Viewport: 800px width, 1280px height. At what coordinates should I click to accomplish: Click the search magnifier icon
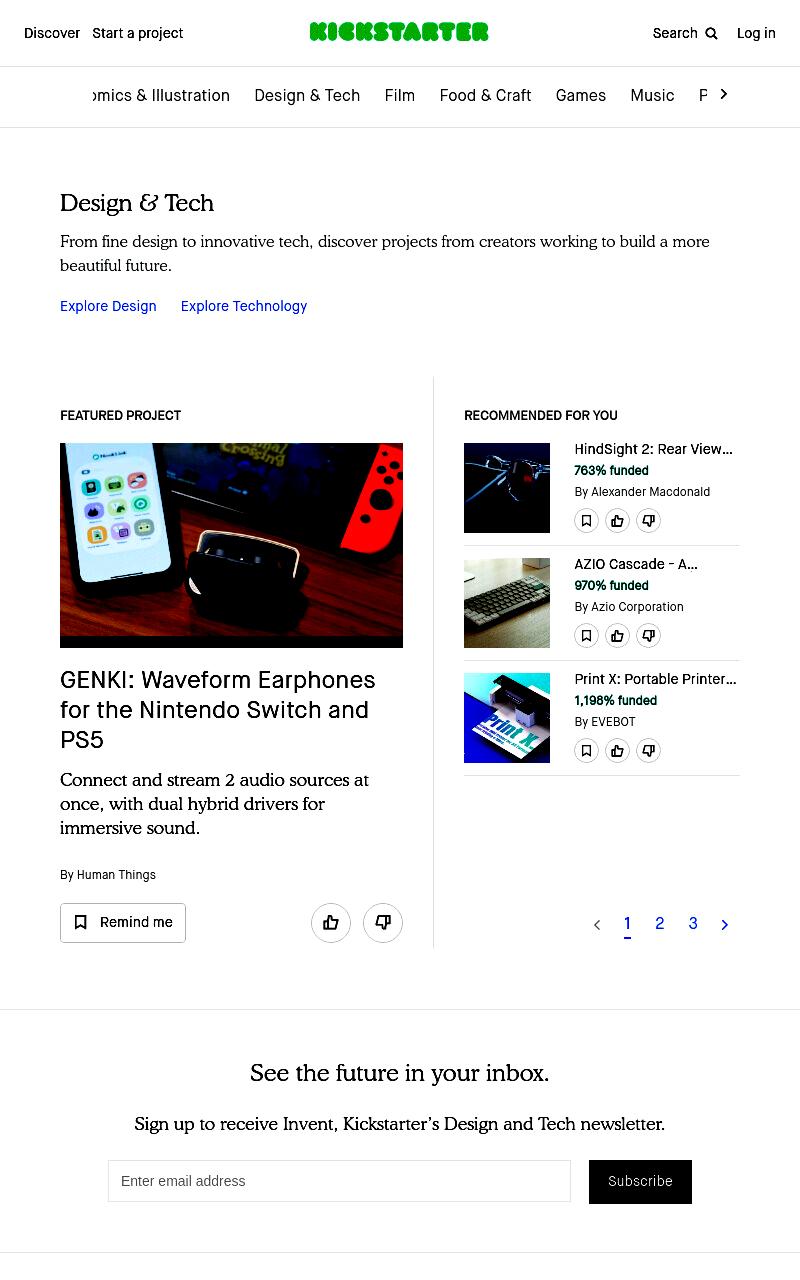711,34
